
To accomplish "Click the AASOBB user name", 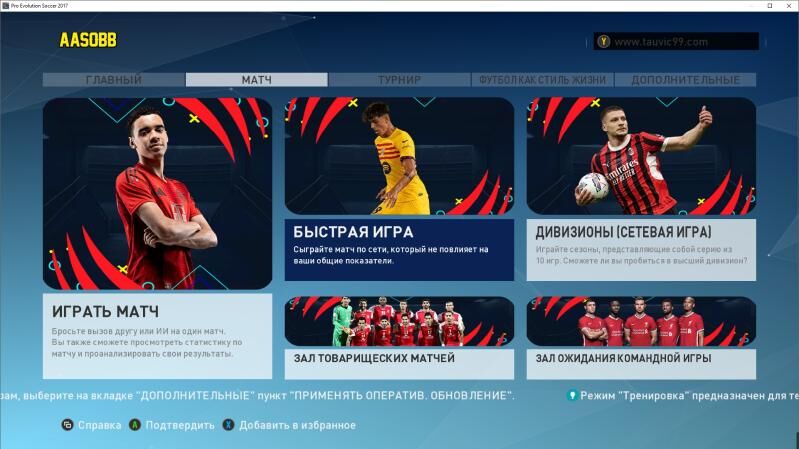I will pyautogui.click(x=88, y=40).
